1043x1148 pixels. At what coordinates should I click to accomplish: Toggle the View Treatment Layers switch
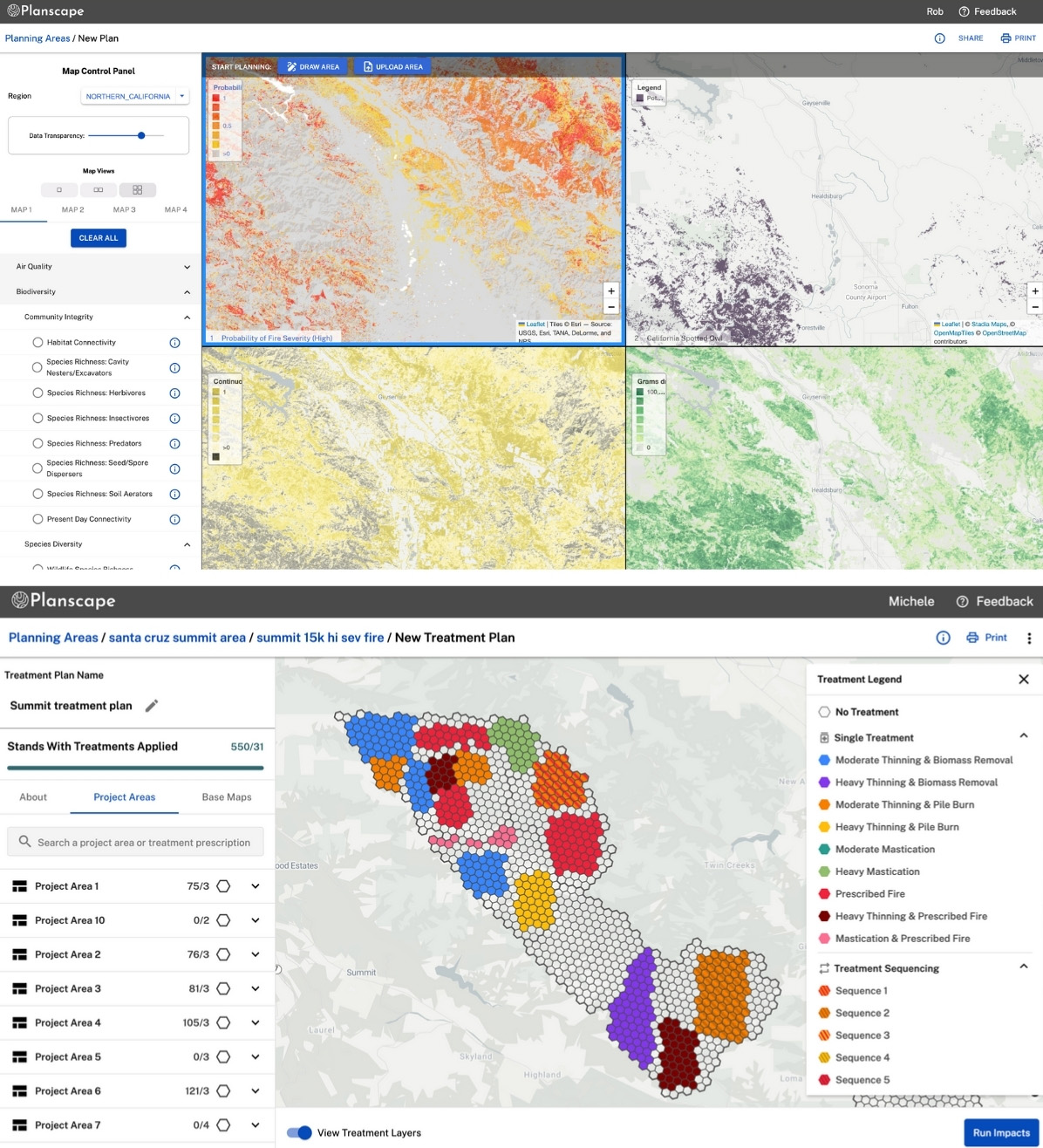299,1132
